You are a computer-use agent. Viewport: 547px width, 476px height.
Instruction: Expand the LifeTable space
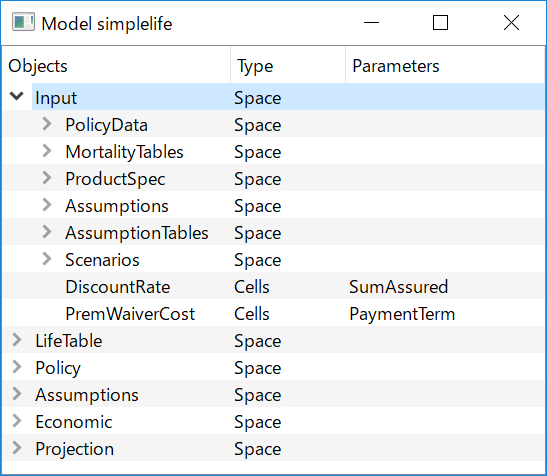pos(16,340)
